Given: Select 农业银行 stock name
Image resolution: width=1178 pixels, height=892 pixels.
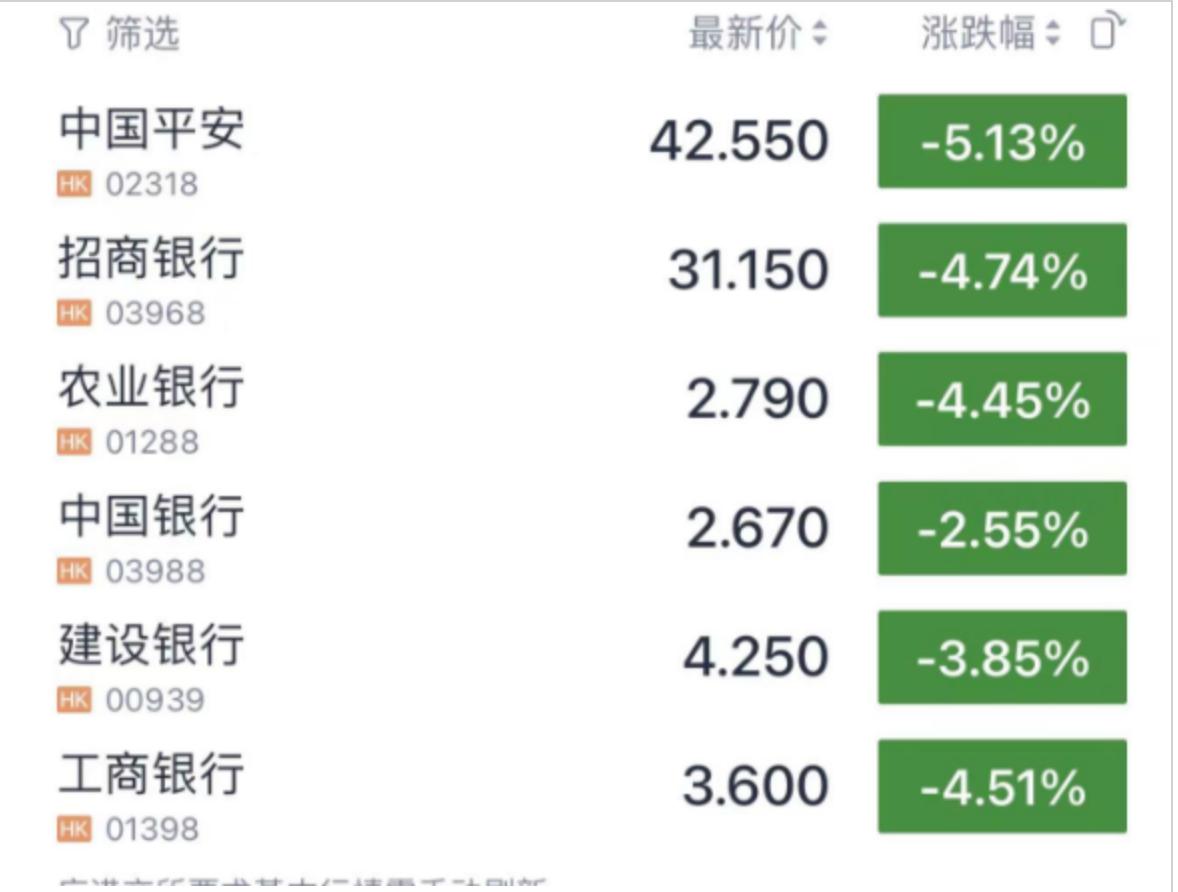Looking at the screenshot, I should pyautogui.click(x=151, y=388).
